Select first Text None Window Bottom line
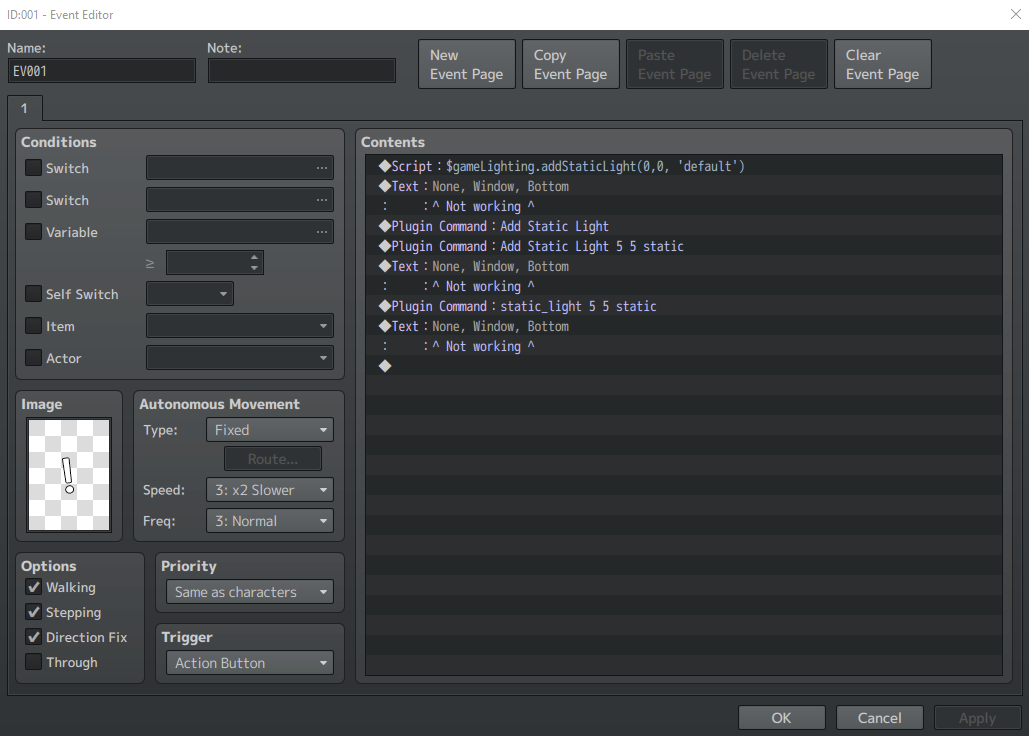This screenshot has height=736, width=1029. pyautogui.click(x=684, y=186)
